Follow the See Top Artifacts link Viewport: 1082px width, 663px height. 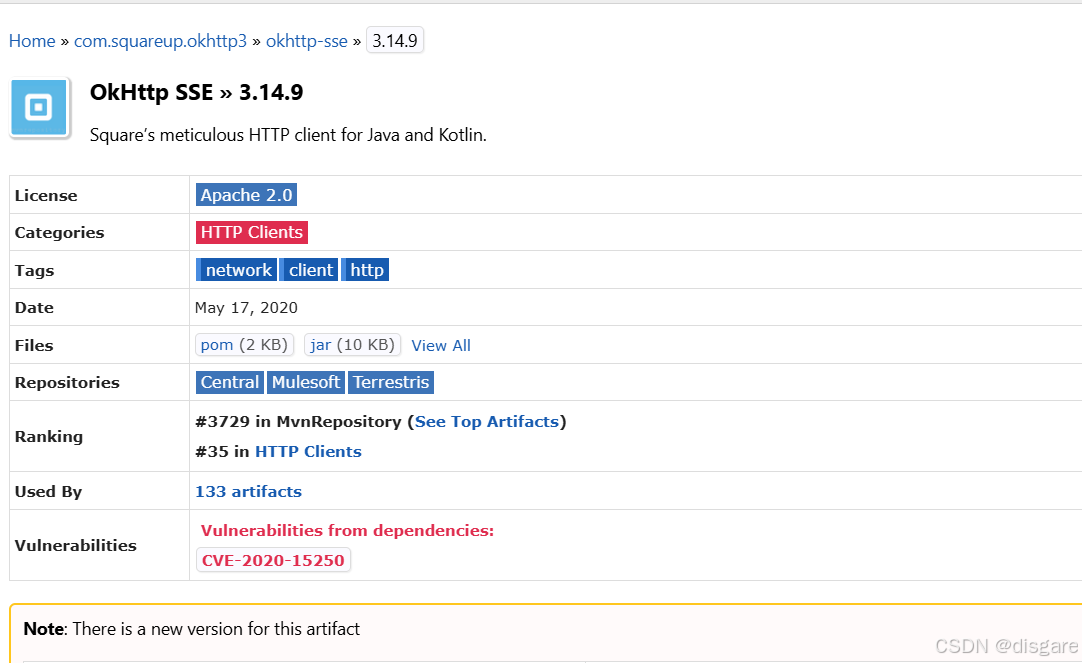pos(487,422)
